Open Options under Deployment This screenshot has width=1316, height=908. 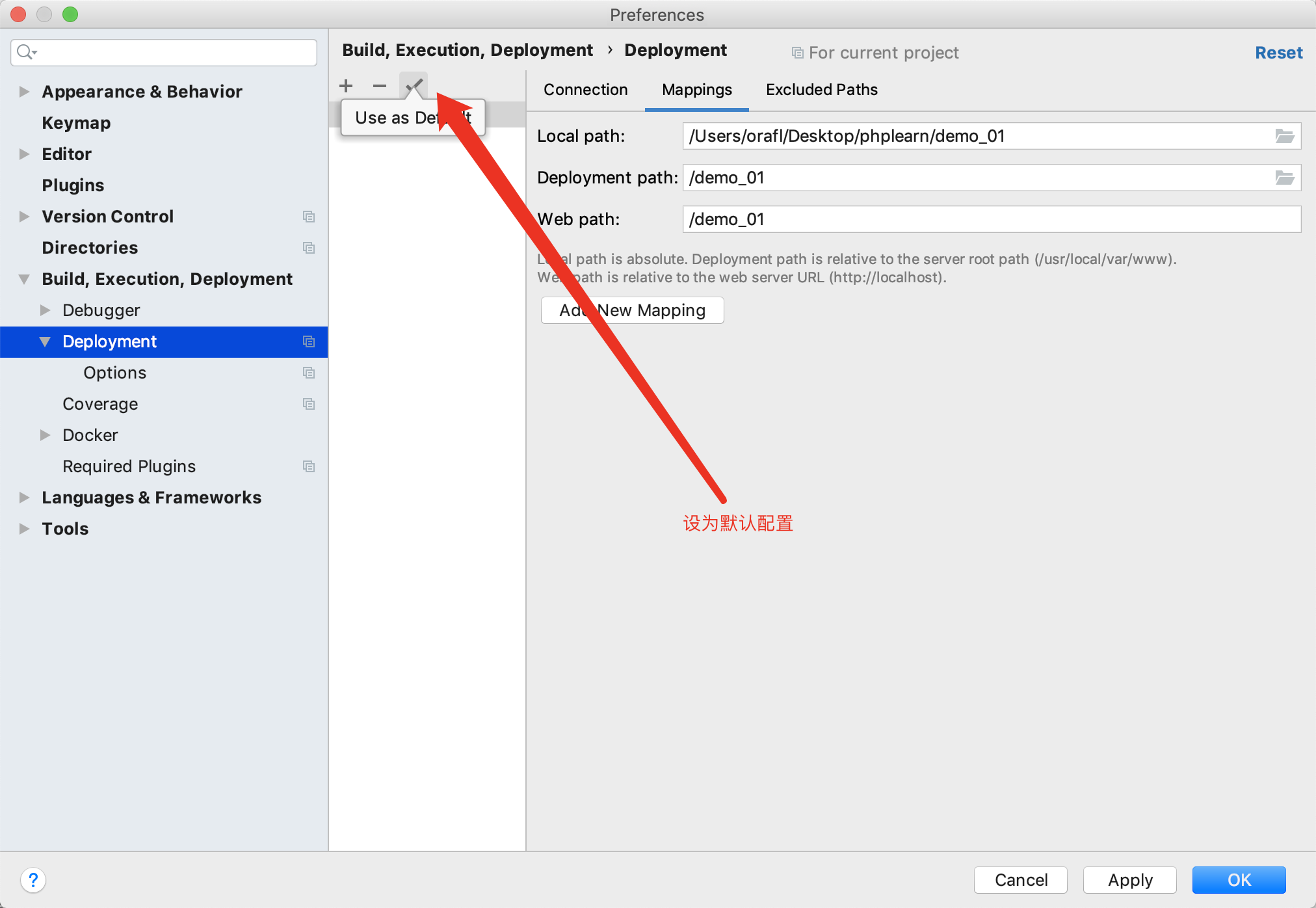coord(115,373)
